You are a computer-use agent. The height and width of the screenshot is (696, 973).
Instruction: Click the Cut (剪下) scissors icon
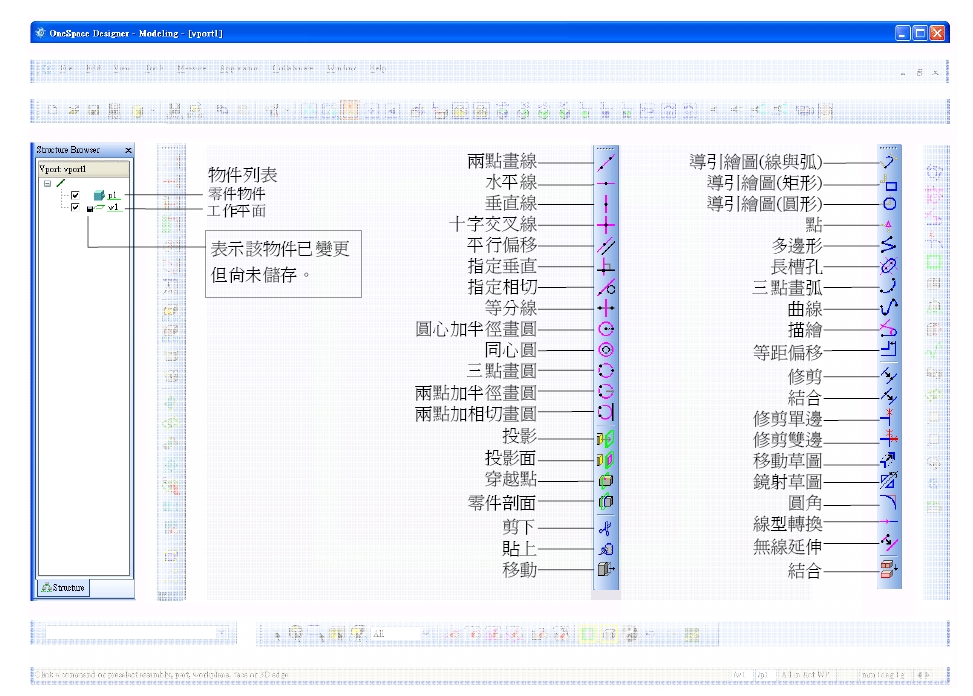(606, 529)
